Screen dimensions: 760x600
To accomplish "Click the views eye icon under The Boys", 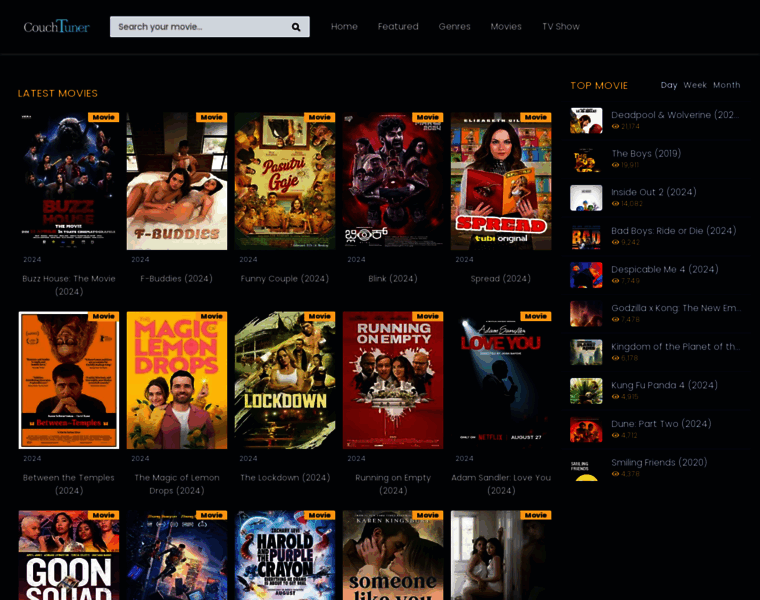I will click(x=615, y=165).
